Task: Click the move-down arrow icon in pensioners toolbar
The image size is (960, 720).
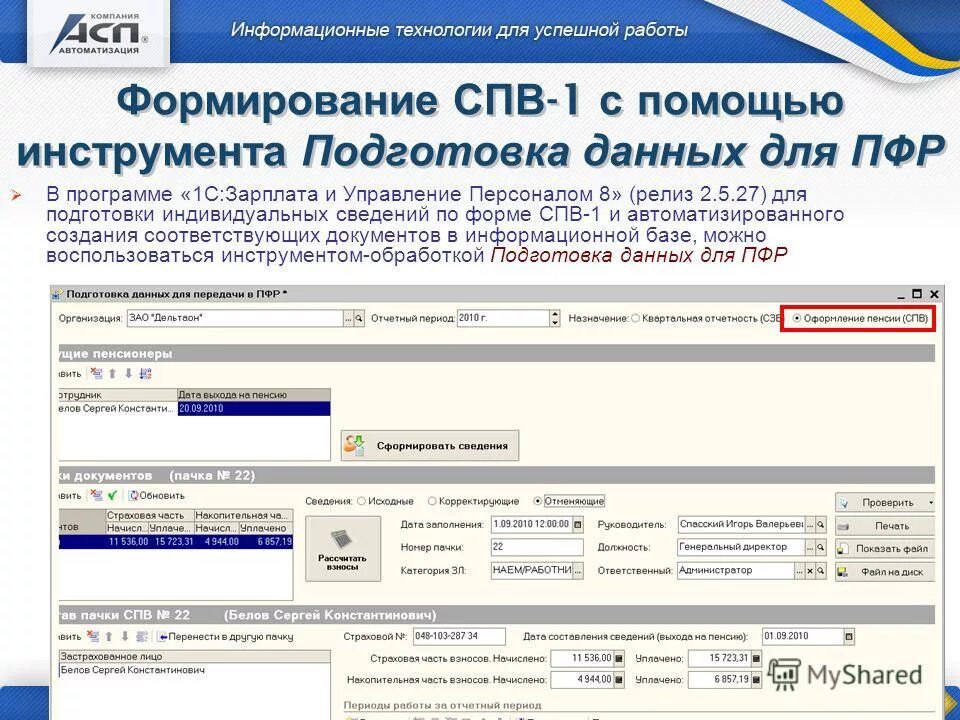Action: (128, 374)
